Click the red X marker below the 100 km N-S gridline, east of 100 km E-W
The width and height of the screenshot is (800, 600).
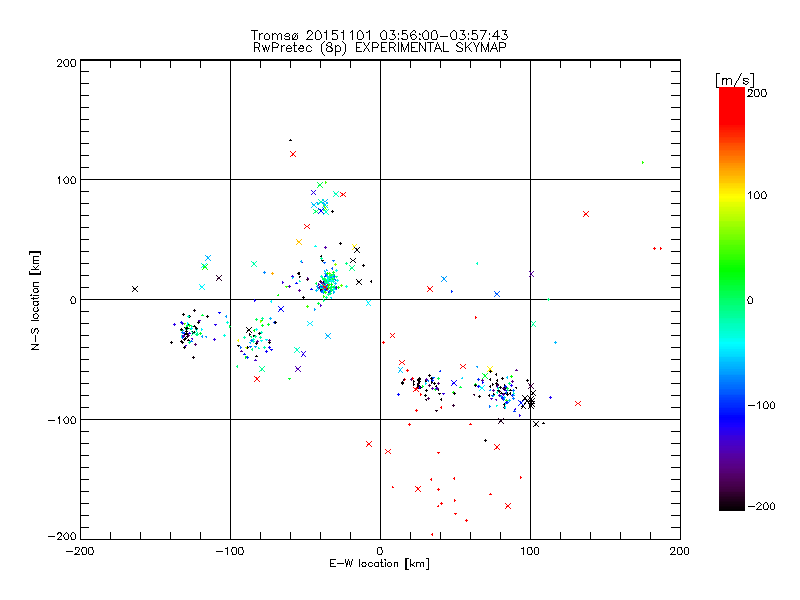click(x=586, y=214)
